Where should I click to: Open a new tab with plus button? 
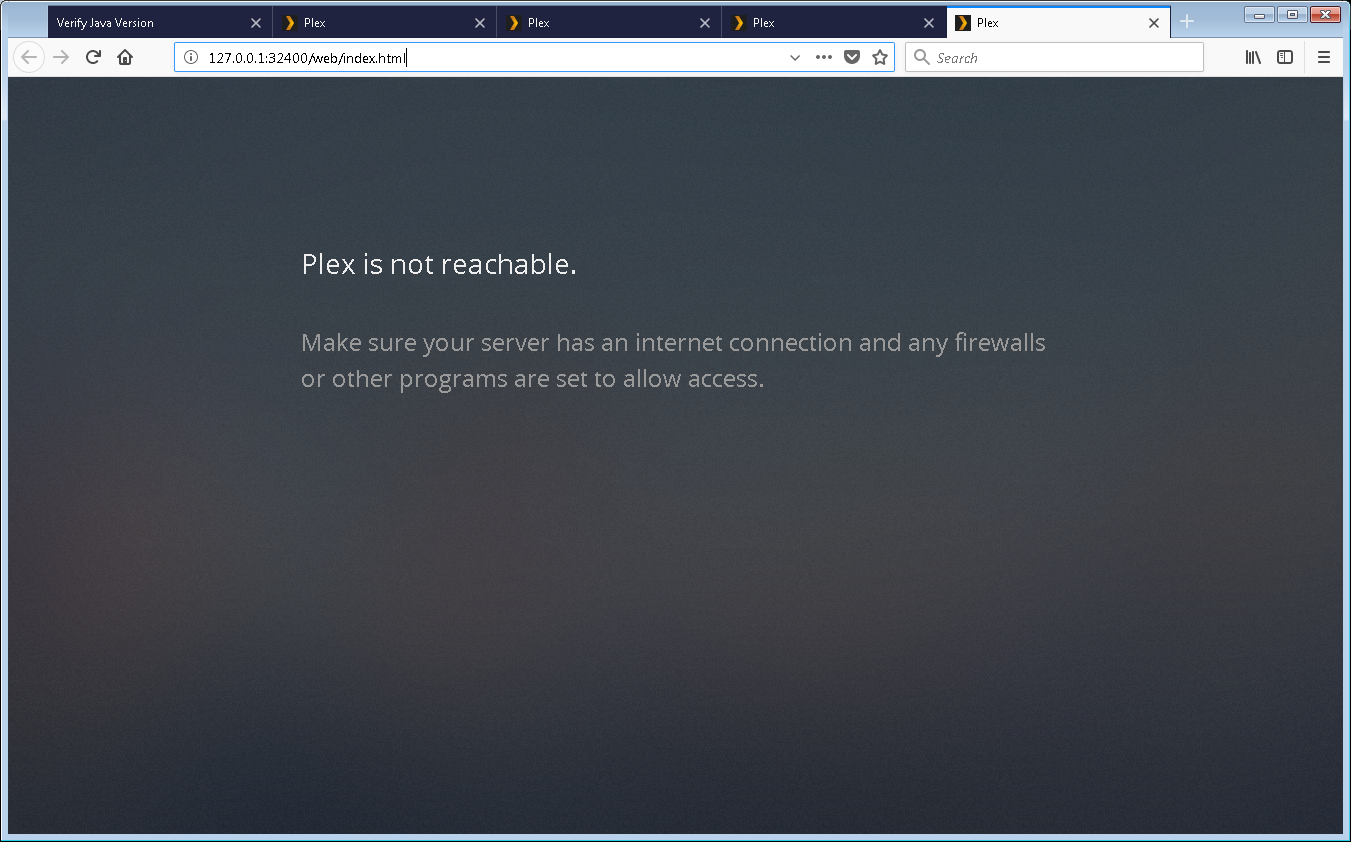[x=1187, y=22]
